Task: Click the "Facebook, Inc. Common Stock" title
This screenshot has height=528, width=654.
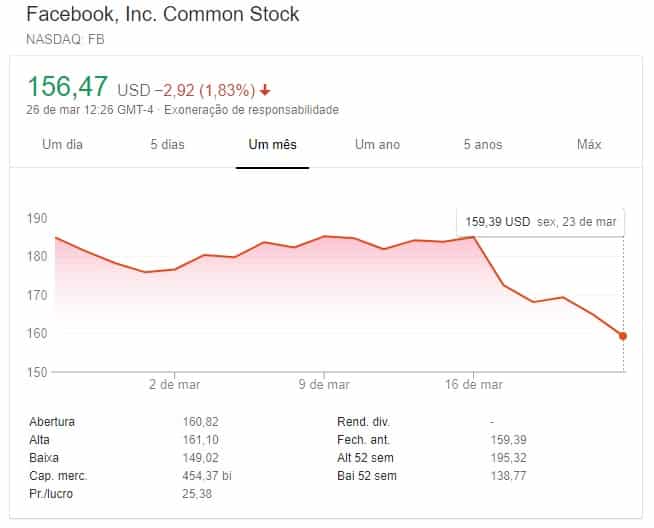Action: (x=162, y=16)
